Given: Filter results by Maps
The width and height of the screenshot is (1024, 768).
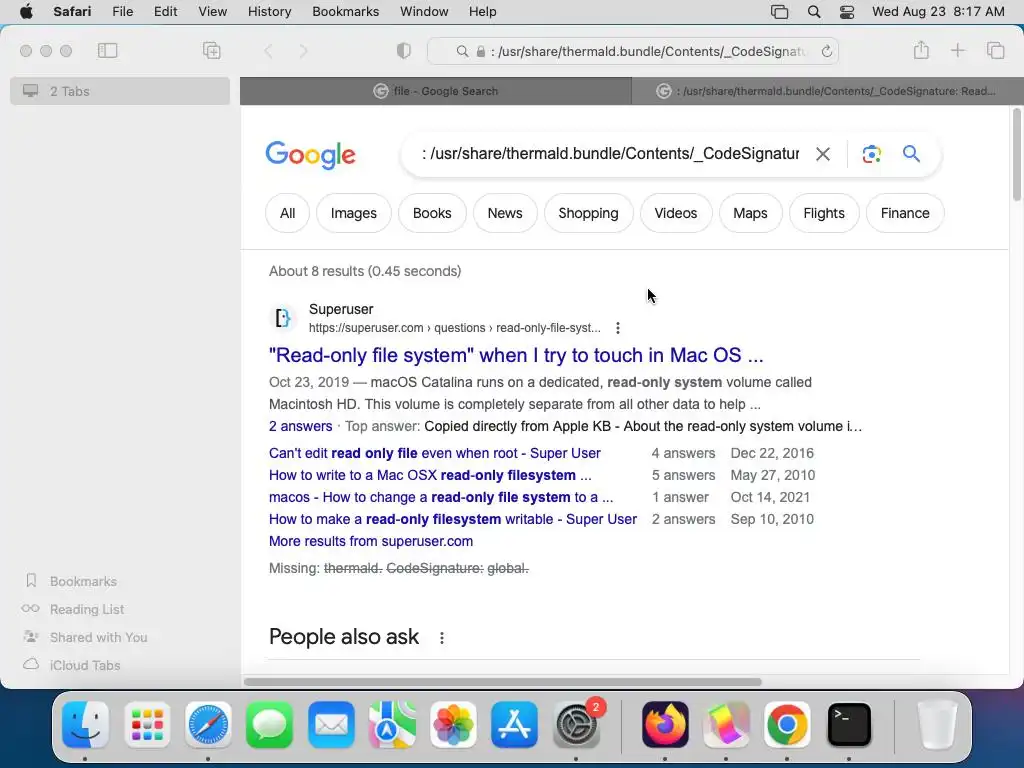Looking at the screenshot, I should 750,213.
